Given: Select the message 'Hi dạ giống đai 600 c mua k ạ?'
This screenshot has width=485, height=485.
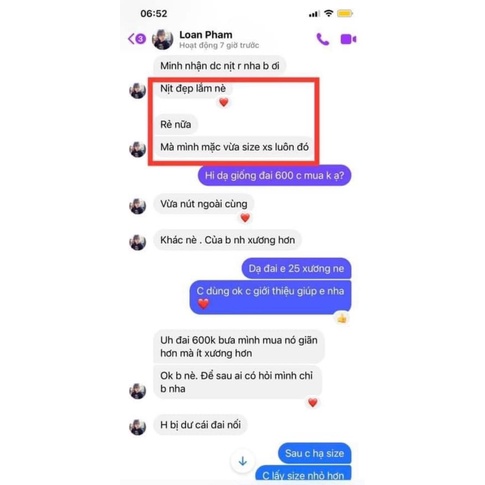Looking at the screenshot, I should [x=274, y=176].
